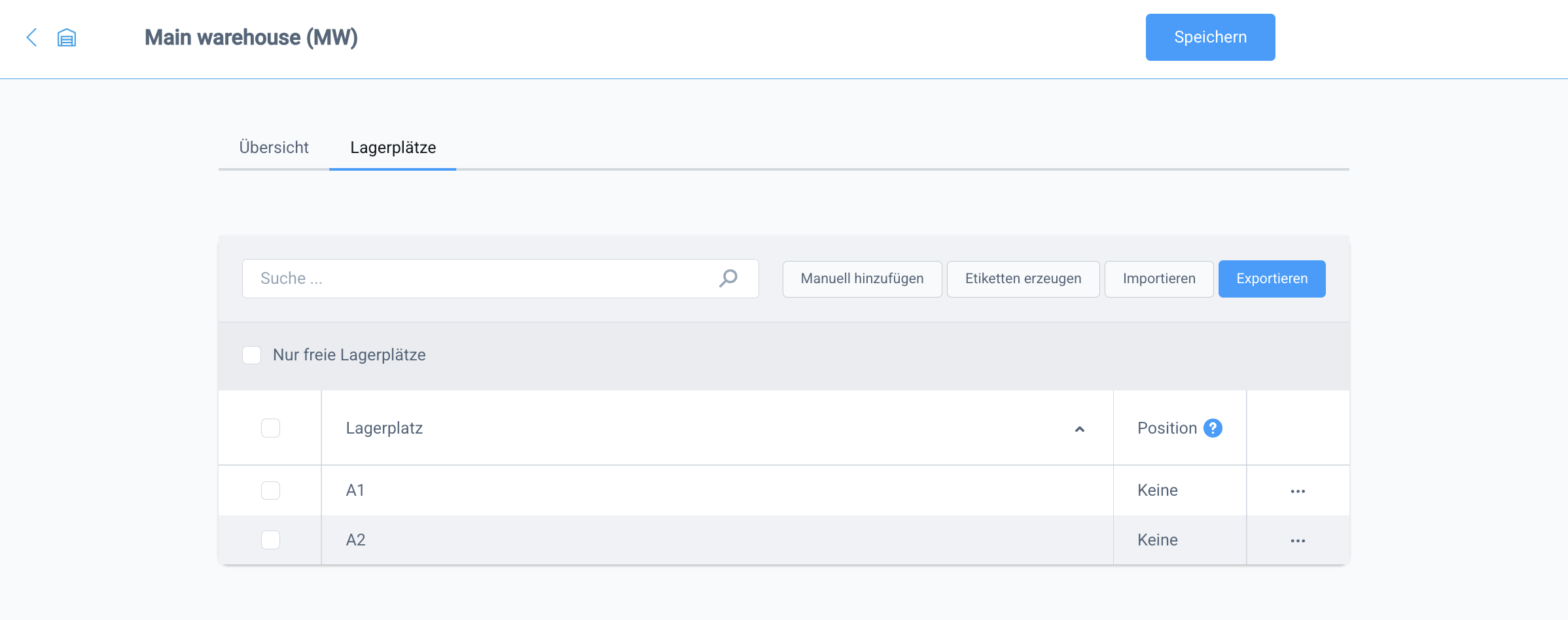The width and height of the screenshot is (1568, 620).
Task: Click the Lagerplatz column header
Action: (385, 428)
